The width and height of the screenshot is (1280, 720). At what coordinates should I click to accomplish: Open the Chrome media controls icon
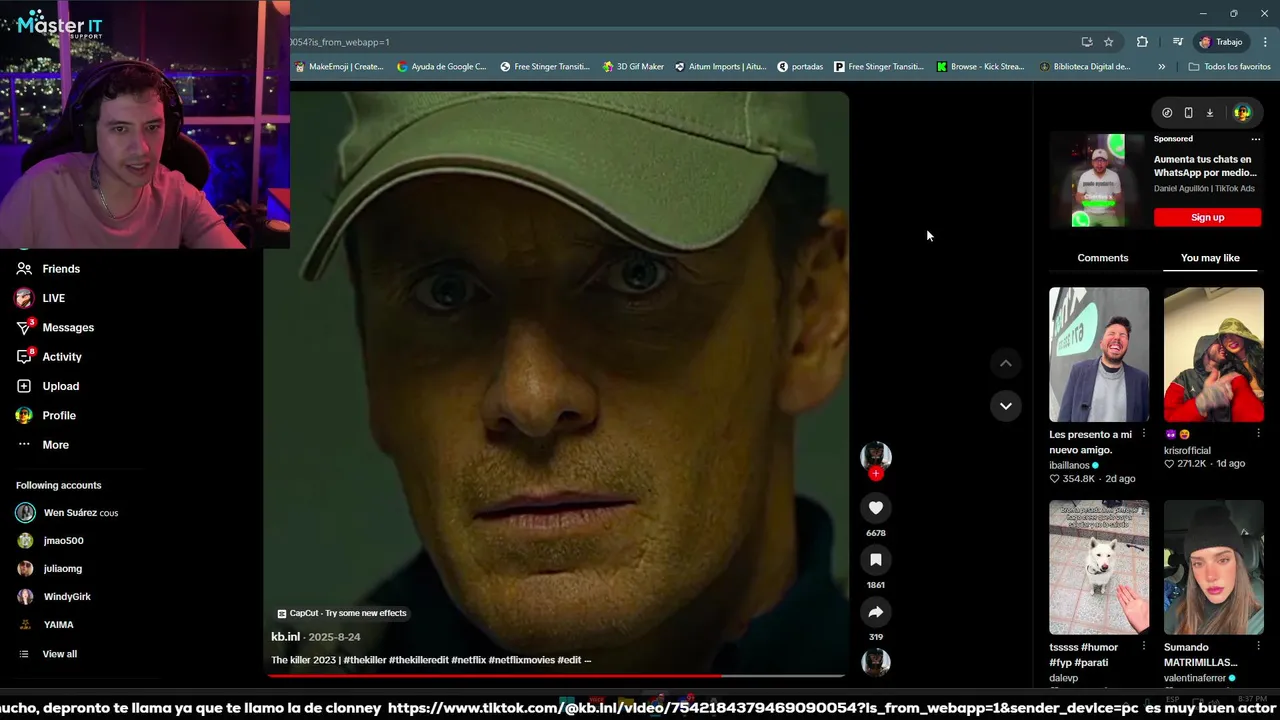click(1178, 42)
